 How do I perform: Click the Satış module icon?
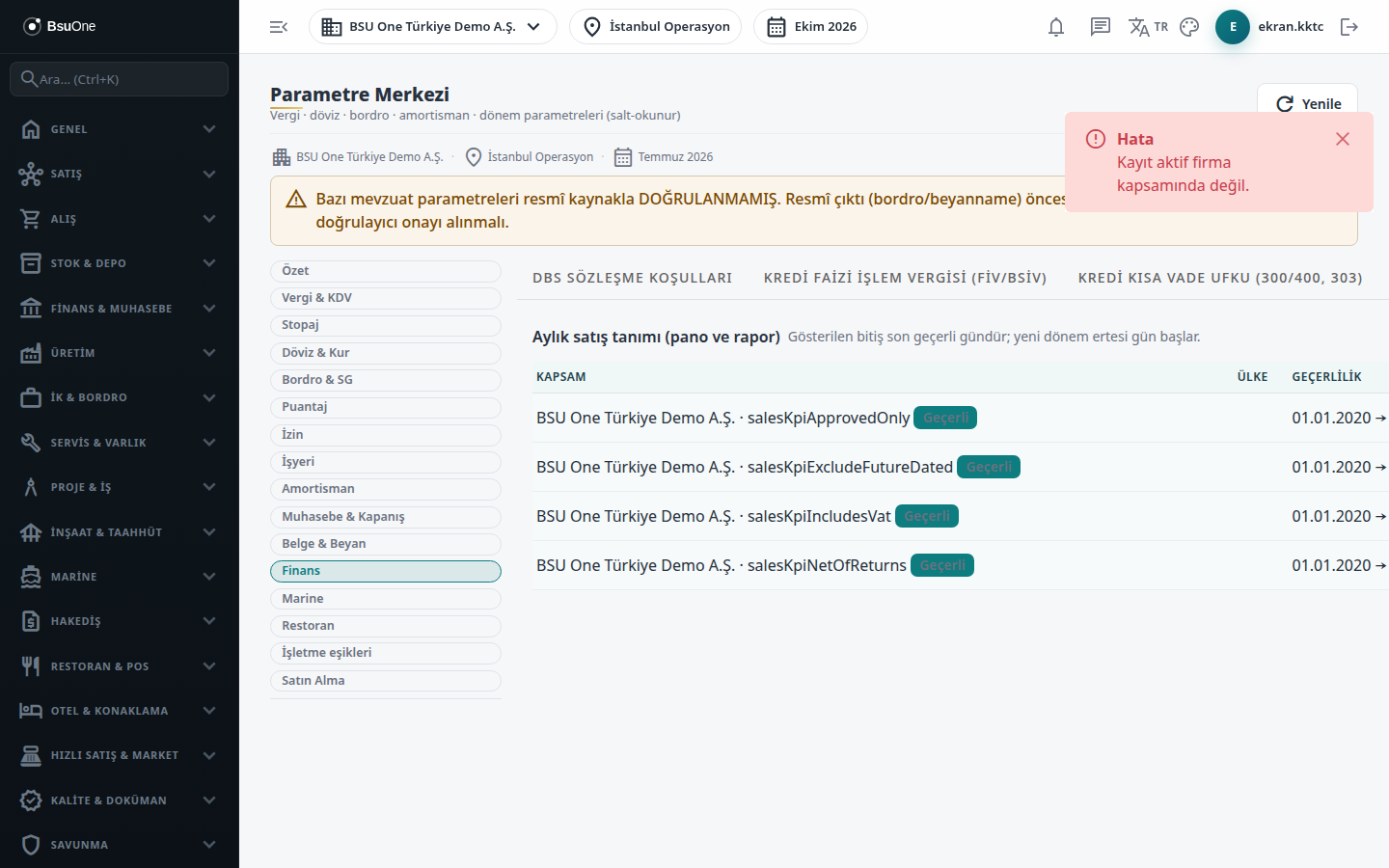[31, 174]
